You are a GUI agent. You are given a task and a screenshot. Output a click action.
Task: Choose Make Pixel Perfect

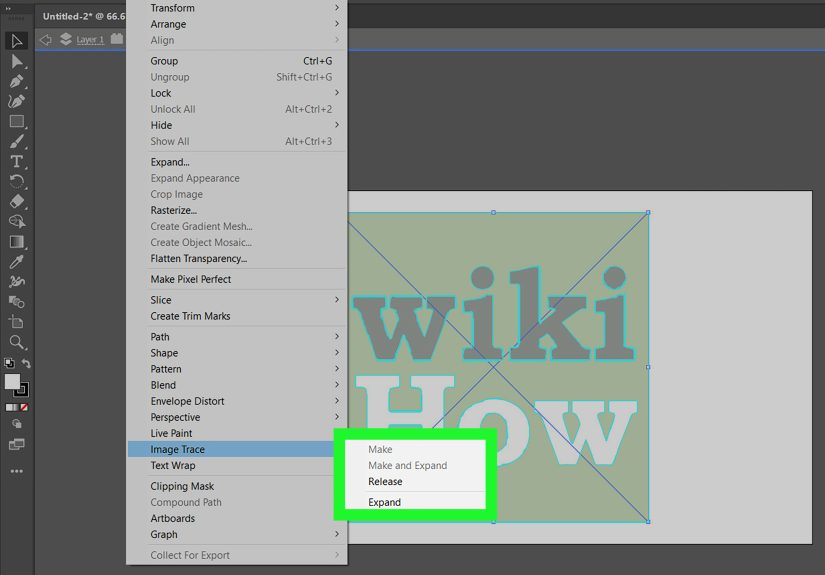click(x=237, y=279)
